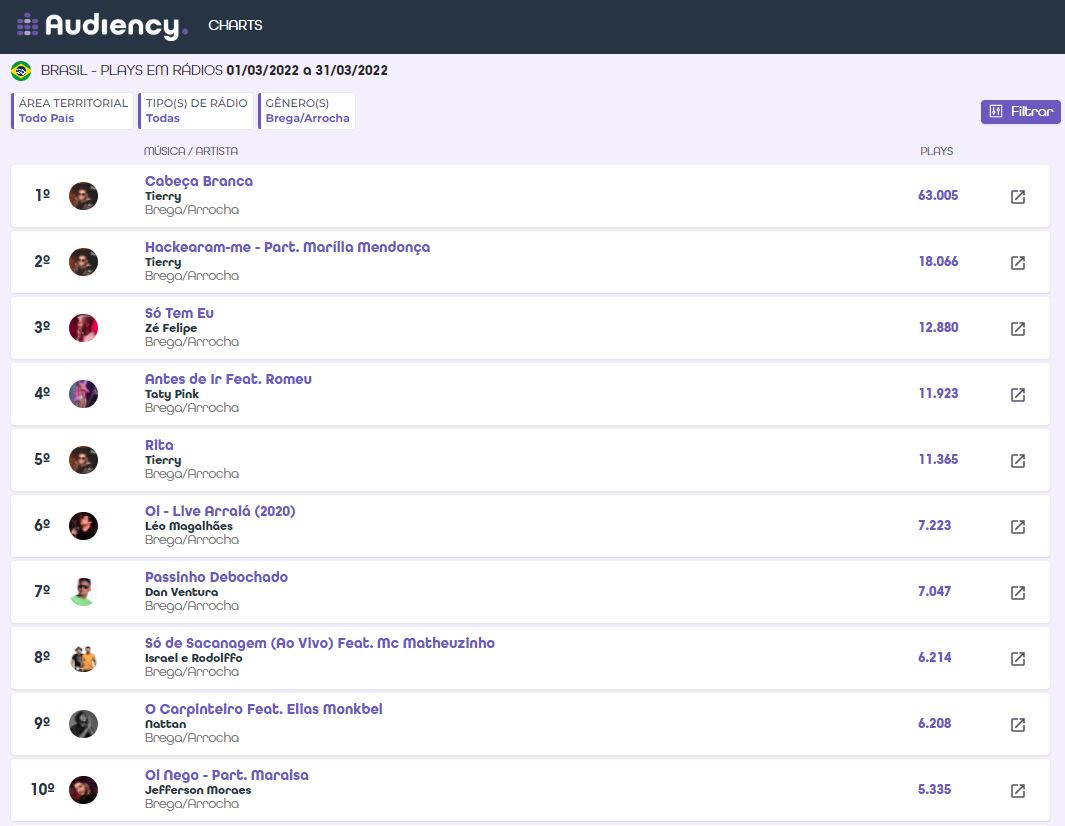Open song Oi Nego - Part. Maraísa
Image resolution: width=1065 pixels, height=826 pixels.
click(x=226, y=774)
